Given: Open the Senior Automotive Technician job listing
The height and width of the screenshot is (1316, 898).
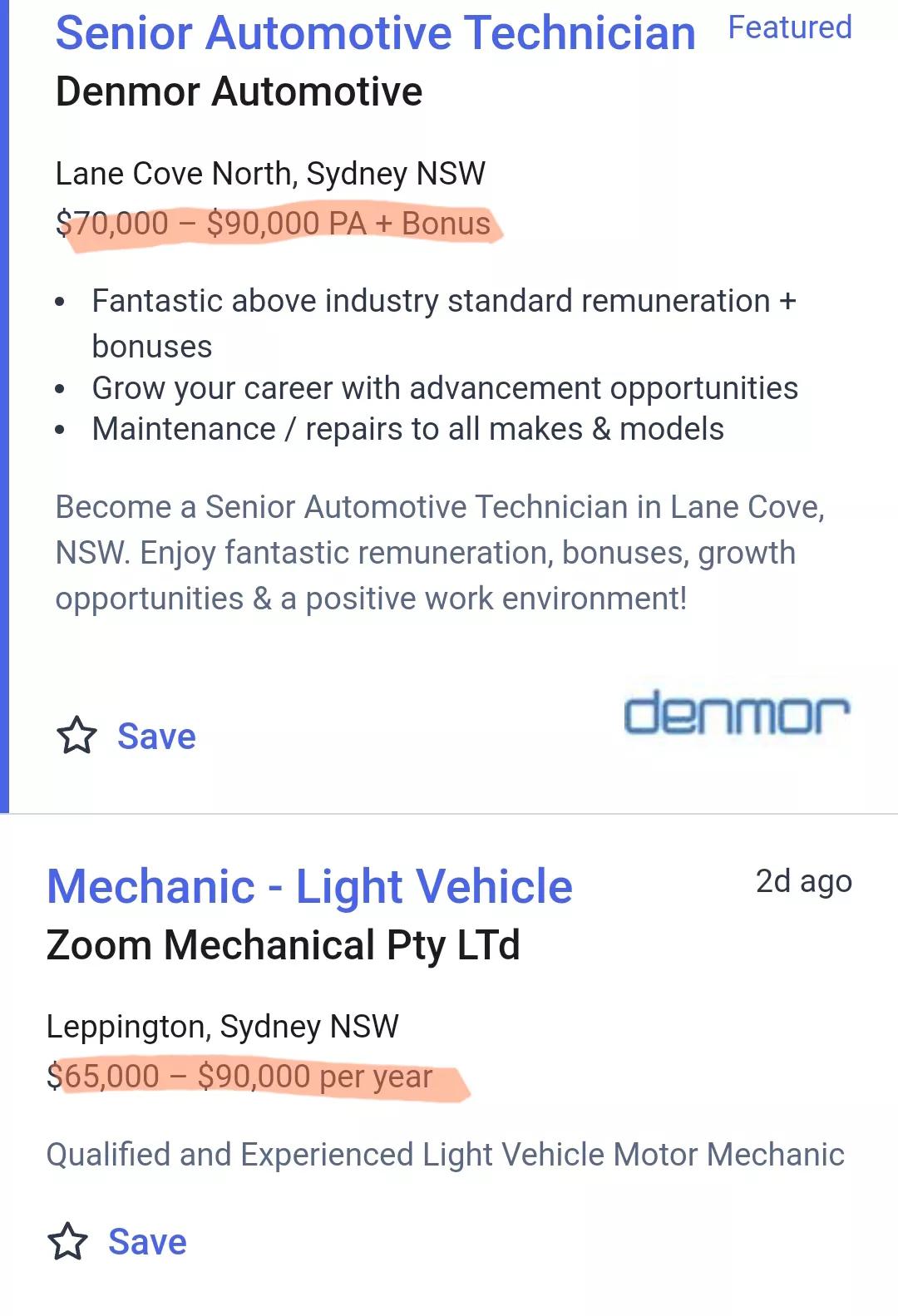Looking at the screenshot, I should point(375,33).
